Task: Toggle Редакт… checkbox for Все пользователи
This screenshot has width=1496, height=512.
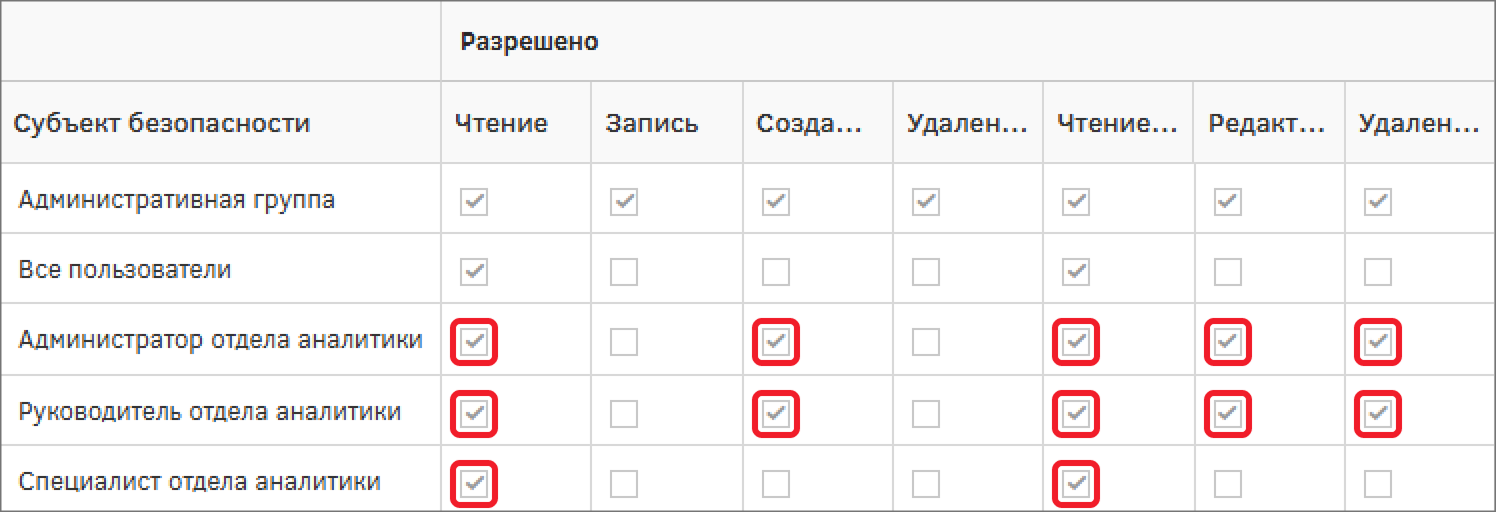Action: [1228, 271]
